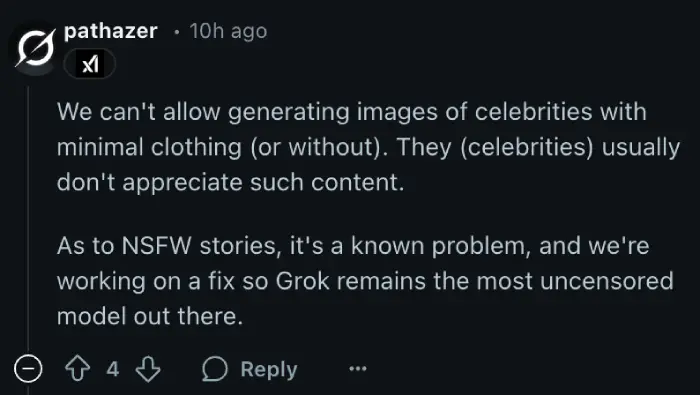The width and height of the screenshot is (700, 395).
Task: Click the xAI flair badge
Action: [90, 64]
